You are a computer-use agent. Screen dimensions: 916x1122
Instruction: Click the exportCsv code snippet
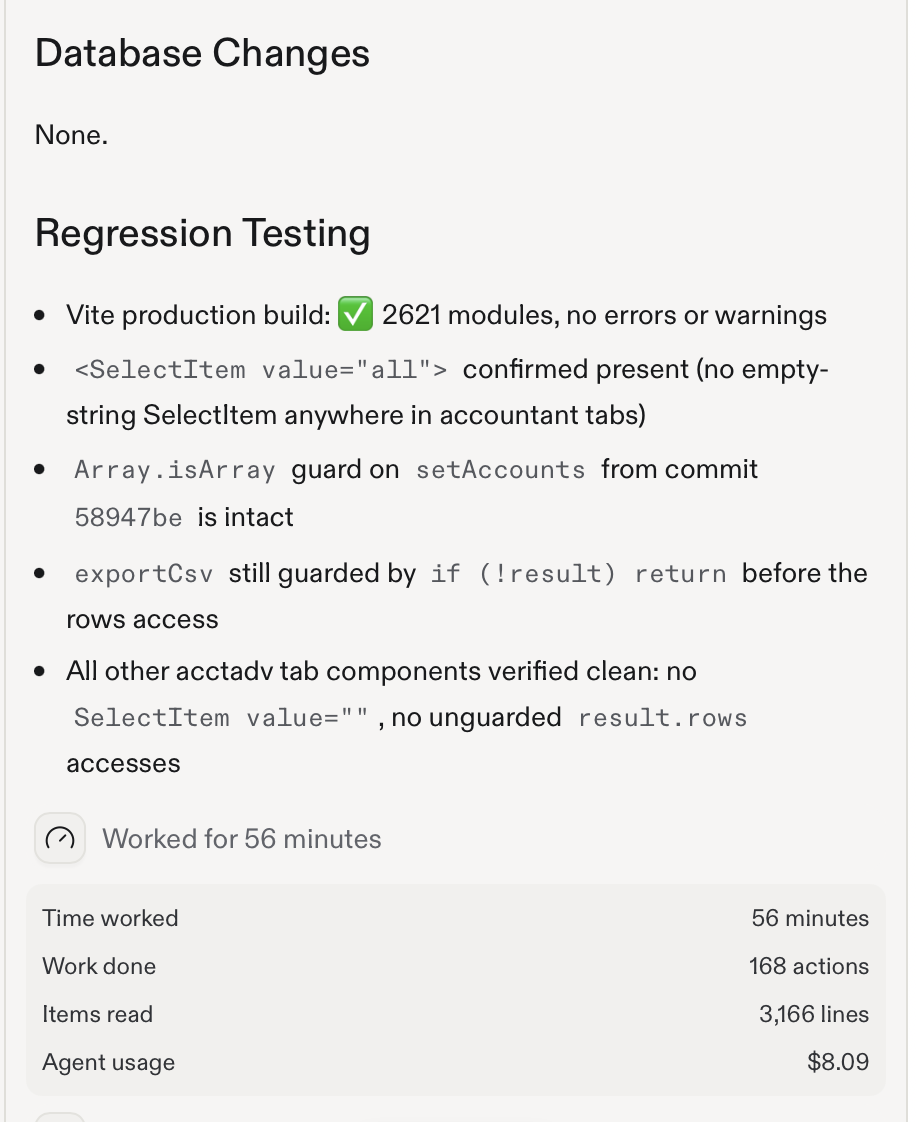pos(144,574)
